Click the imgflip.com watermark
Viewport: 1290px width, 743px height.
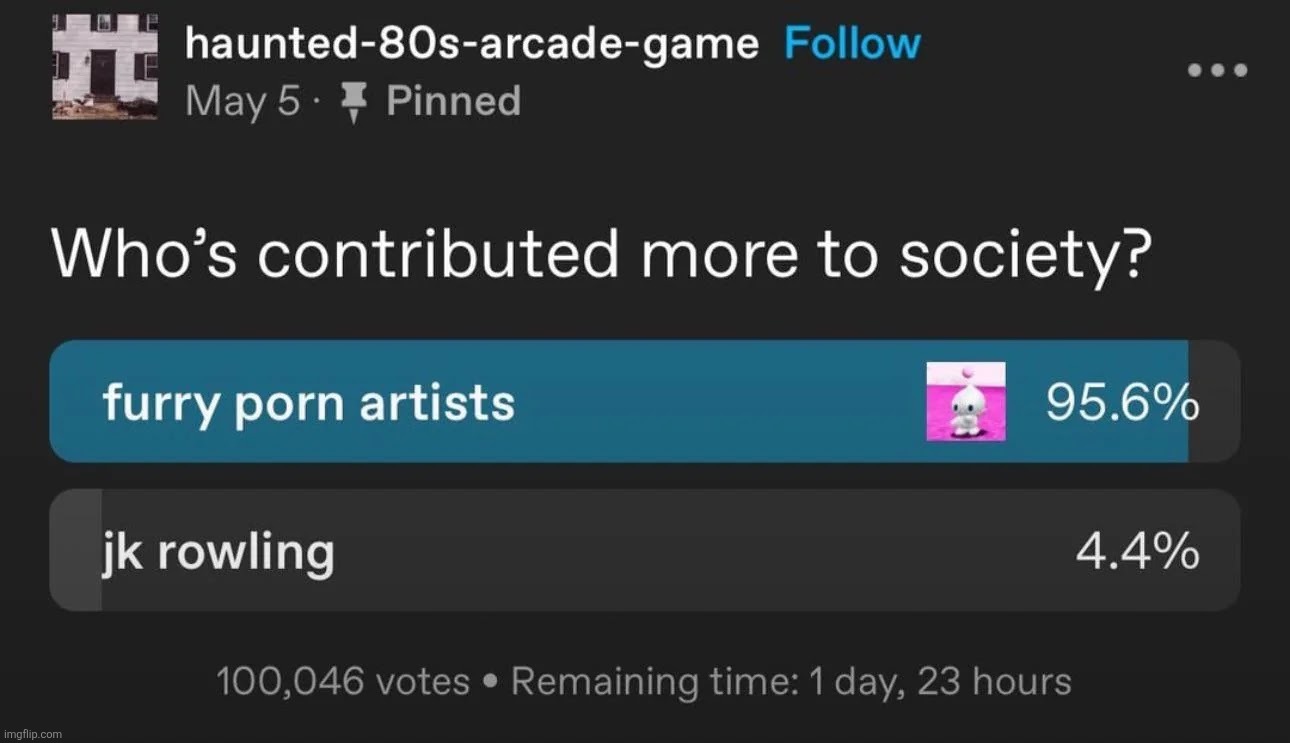point(32,733)
